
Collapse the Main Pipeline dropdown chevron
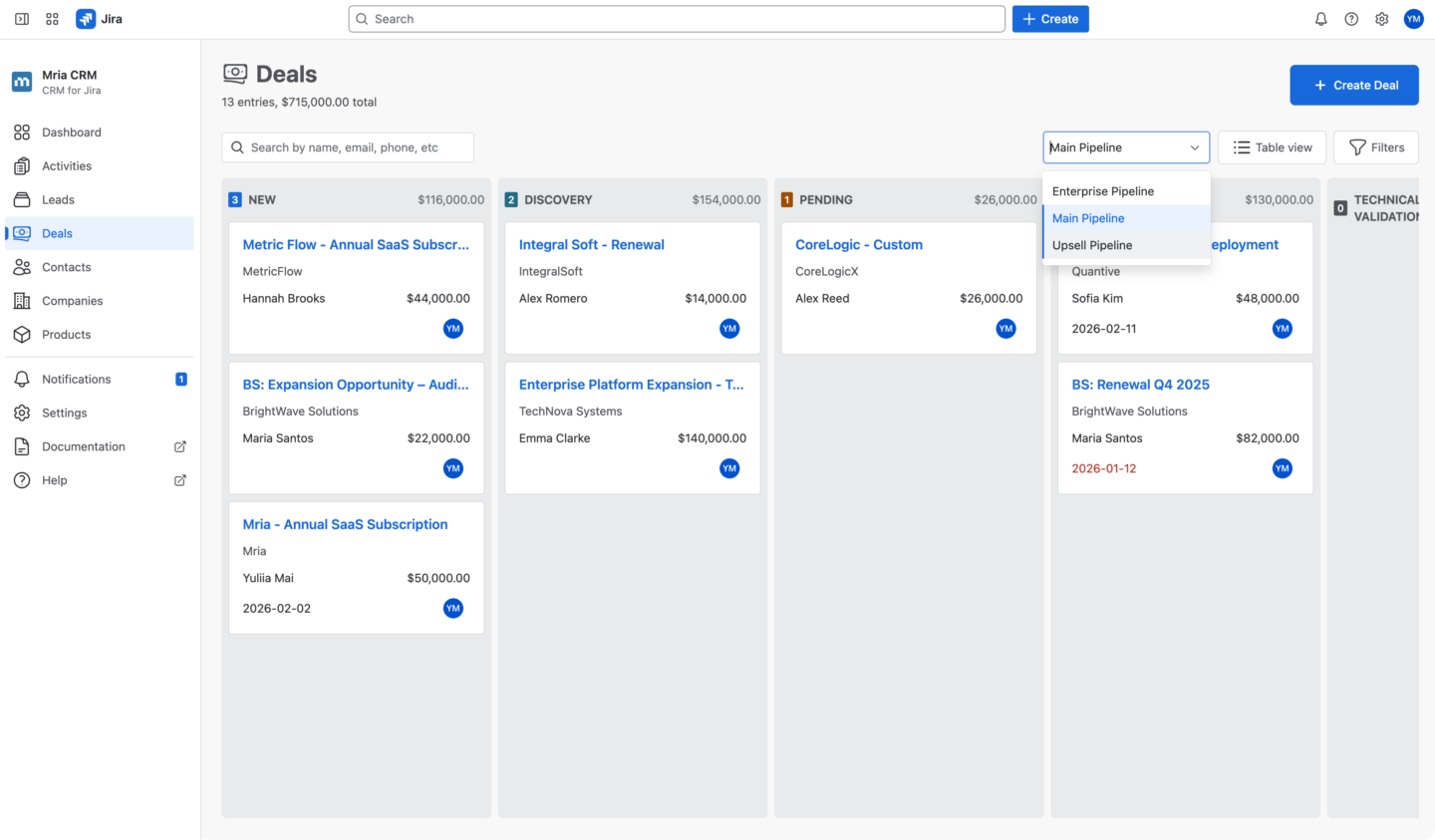[x=1194, y=146]
